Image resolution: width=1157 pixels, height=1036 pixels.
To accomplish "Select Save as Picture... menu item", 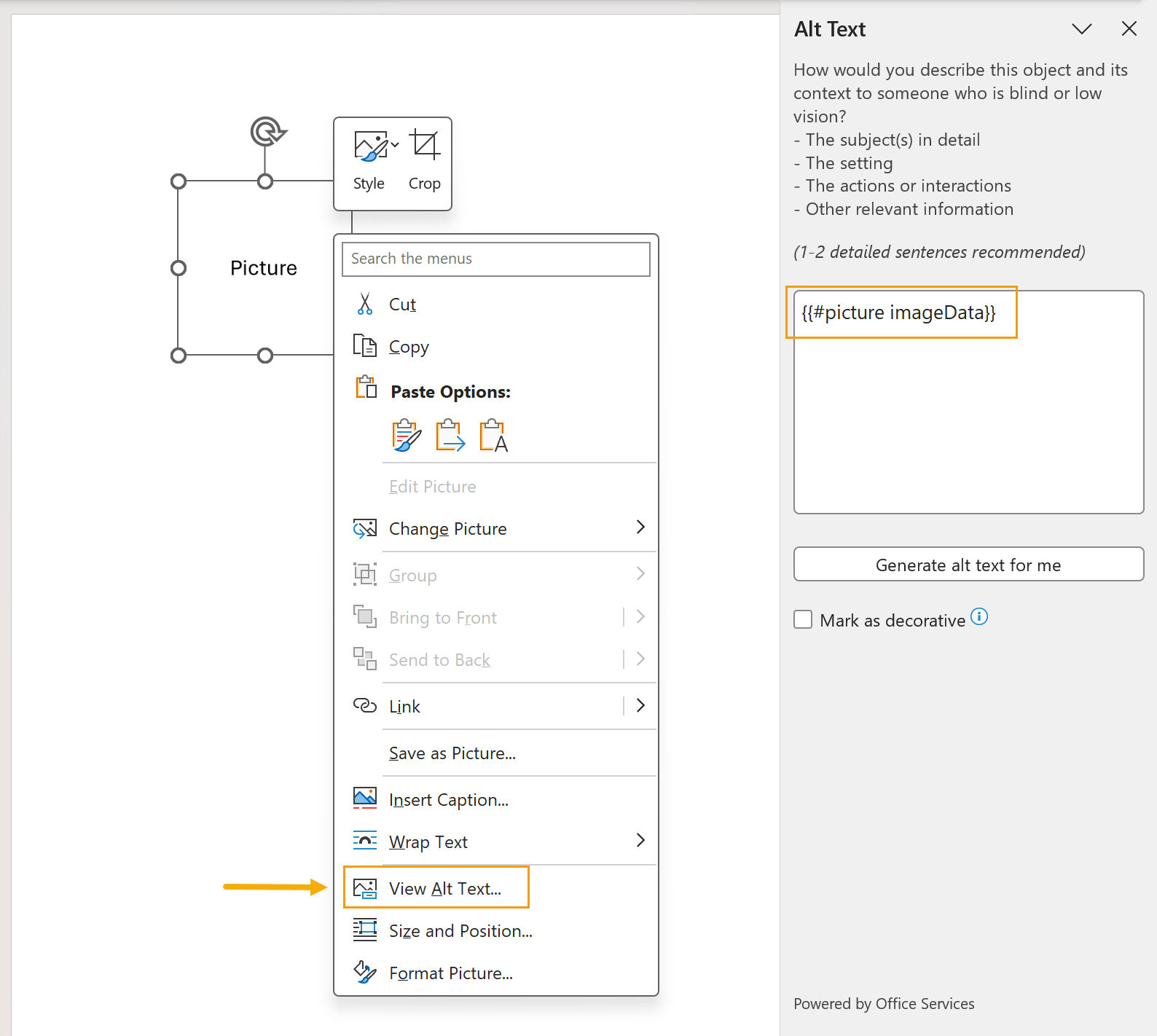I will (496, 753).
